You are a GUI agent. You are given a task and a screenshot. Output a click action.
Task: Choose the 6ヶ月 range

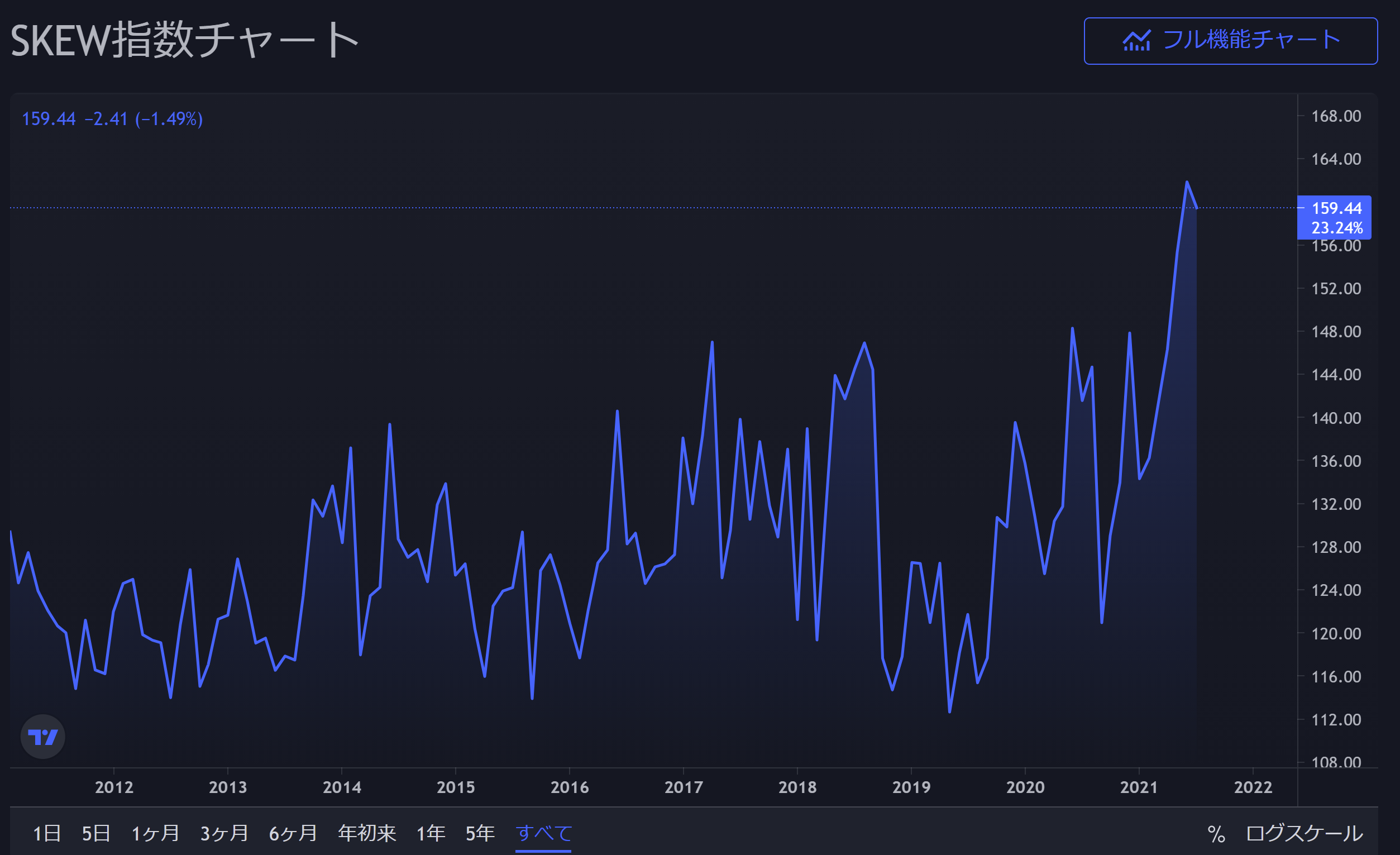(293, 833)
